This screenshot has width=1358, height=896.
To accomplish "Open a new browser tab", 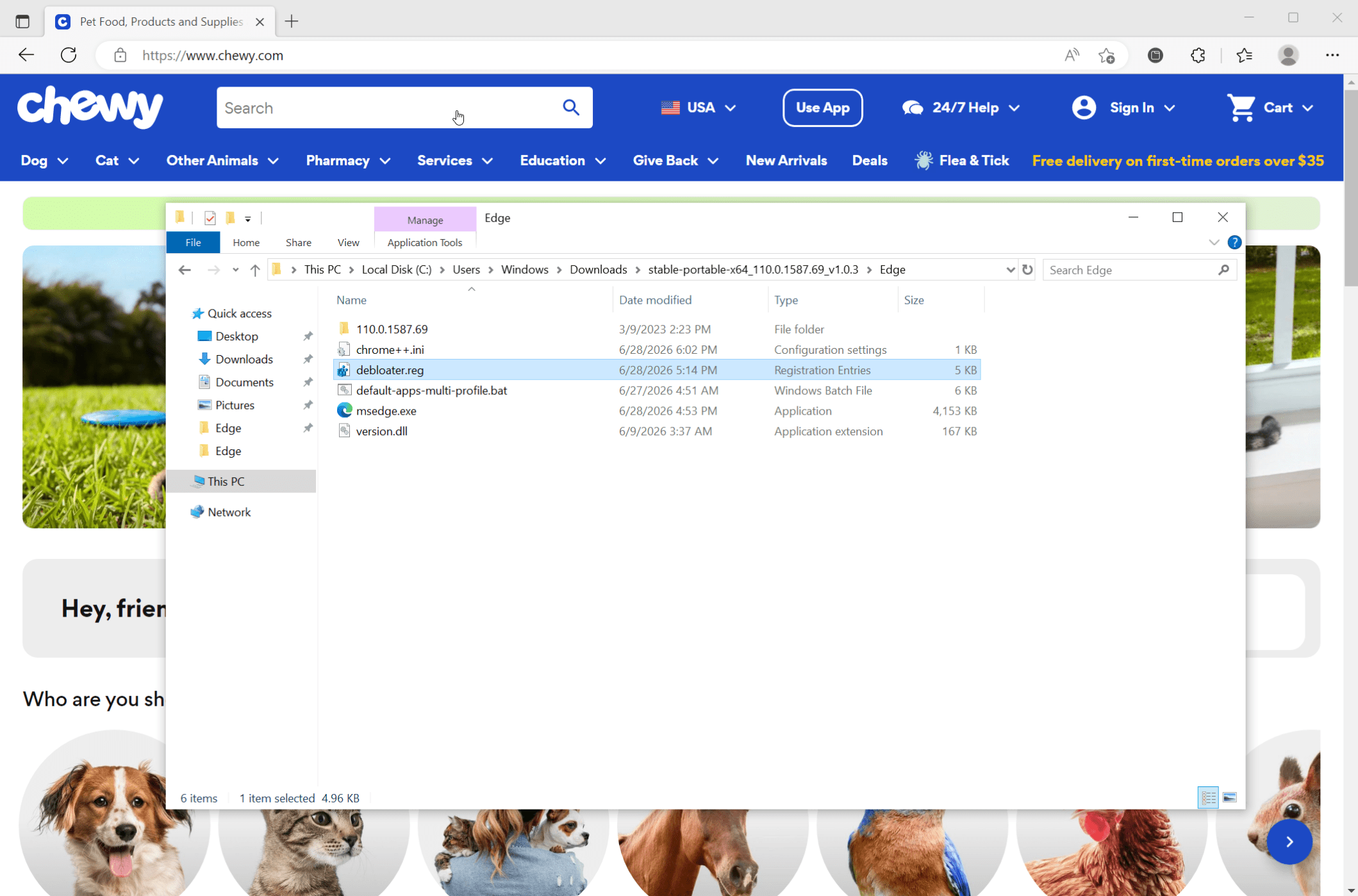I will tap(292, 21).
